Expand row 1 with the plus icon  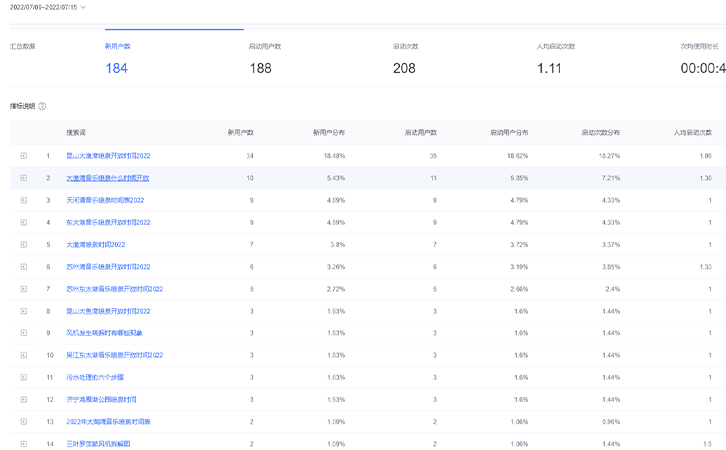pyautogui.click(x=24, y=156)
